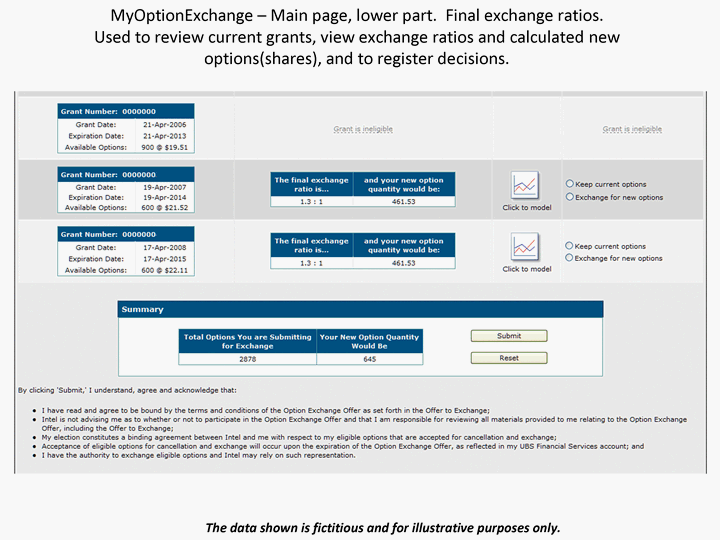
Task: Open the model chart icon for the 17-Apr-2008 grant
Action: click(x=526, y=247)
